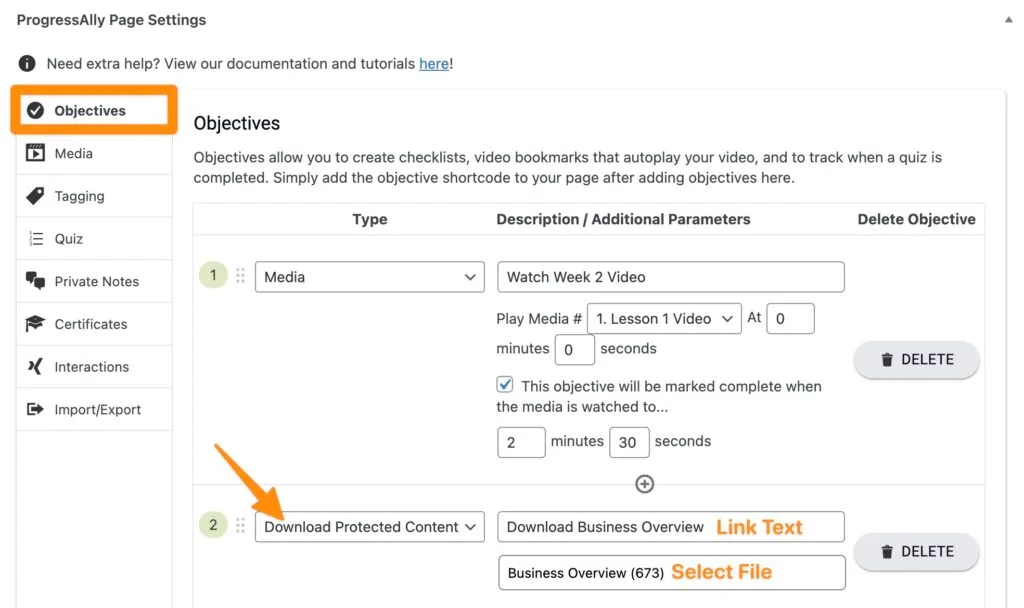The width and height of the screenshot is (1024, 608).
Task: Open the Download Protected Content type dropdown
Action: [x=369, y=527]
